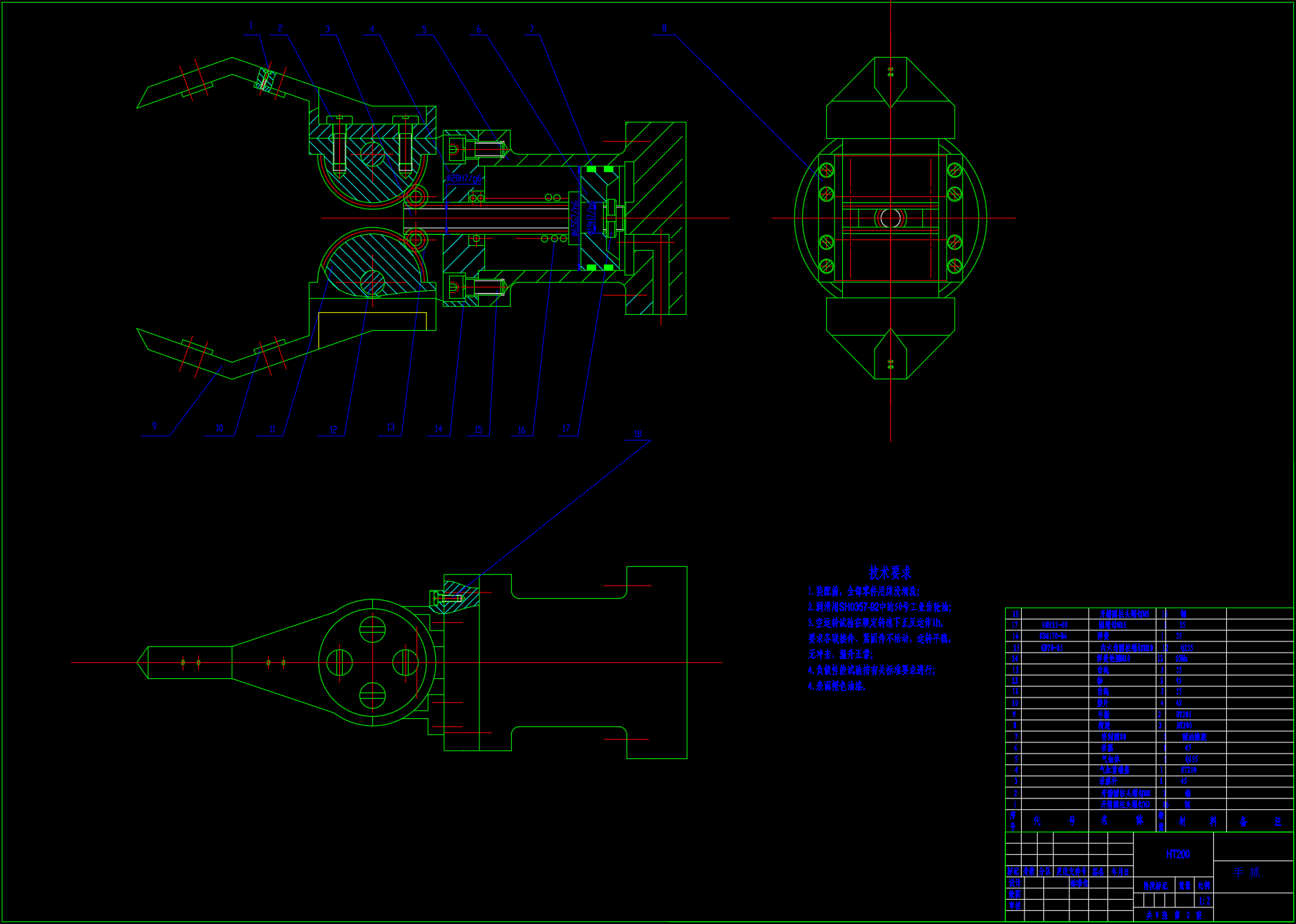Select callout number 1 at top left
This screenshot has width=1296, height=924.
[x=251, y=26]
